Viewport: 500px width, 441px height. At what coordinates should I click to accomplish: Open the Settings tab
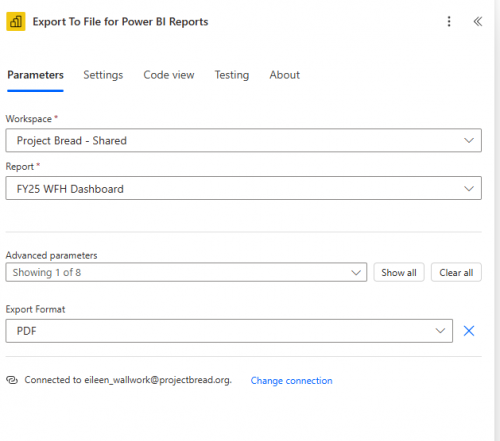point(103,75)
